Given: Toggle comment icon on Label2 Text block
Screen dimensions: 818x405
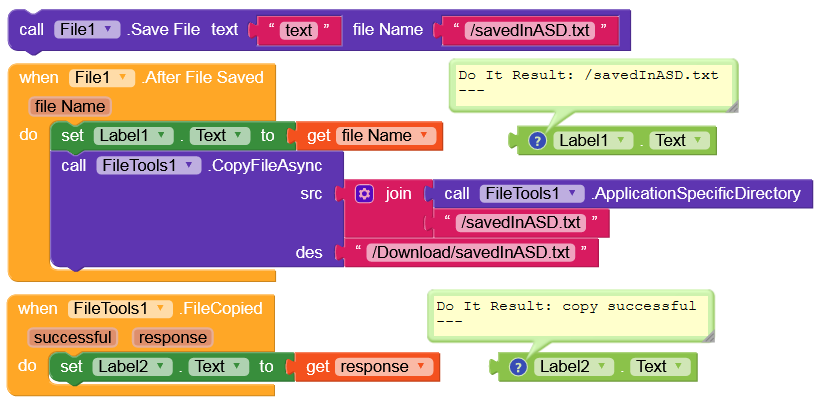Looking at the screenshot, I should point(518,367).
